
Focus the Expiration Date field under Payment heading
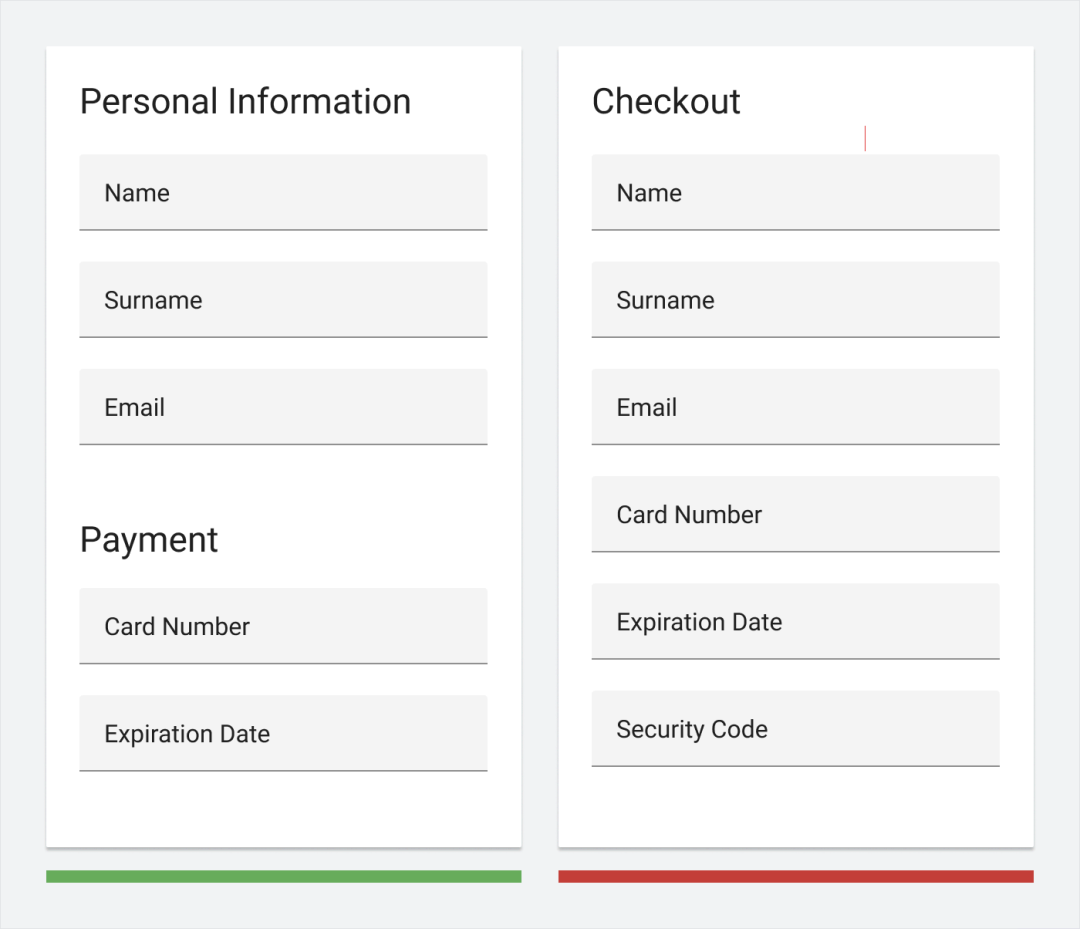click(x=283, y=733)
